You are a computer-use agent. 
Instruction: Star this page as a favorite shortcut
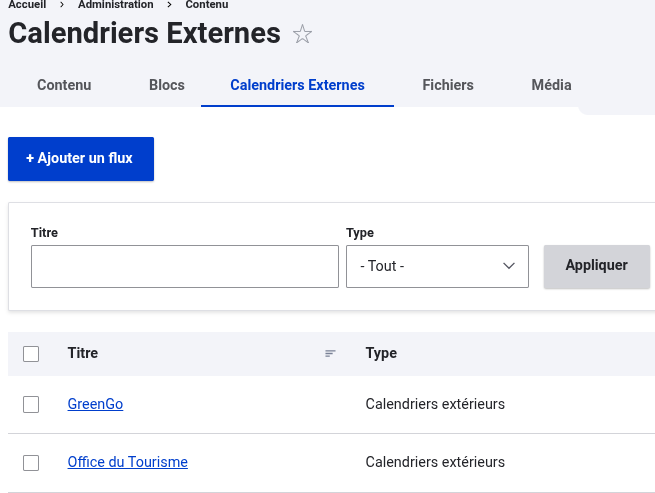click(x=302, y=35)
